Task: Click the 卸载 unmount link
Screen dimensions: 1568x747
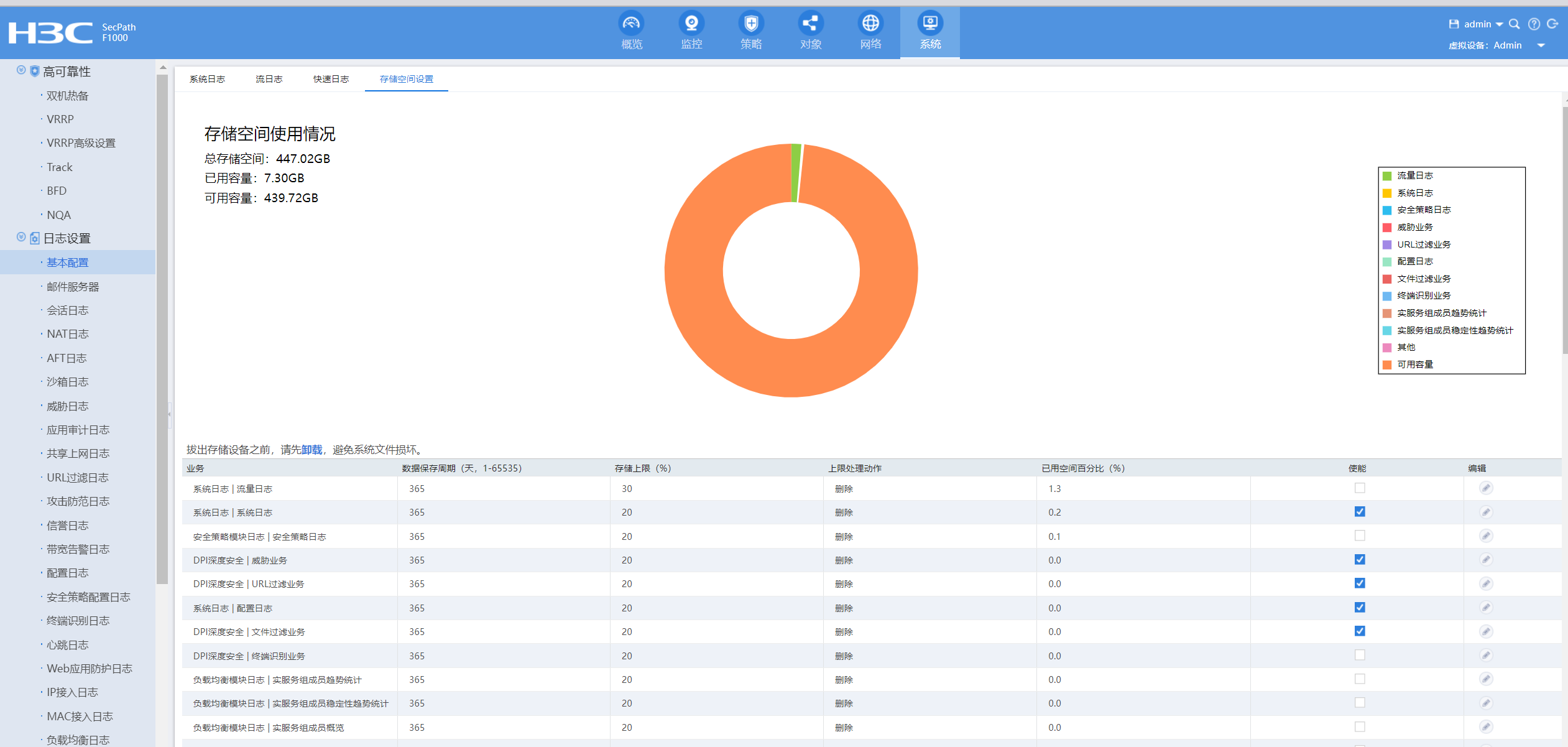Action: coord(312,450)
